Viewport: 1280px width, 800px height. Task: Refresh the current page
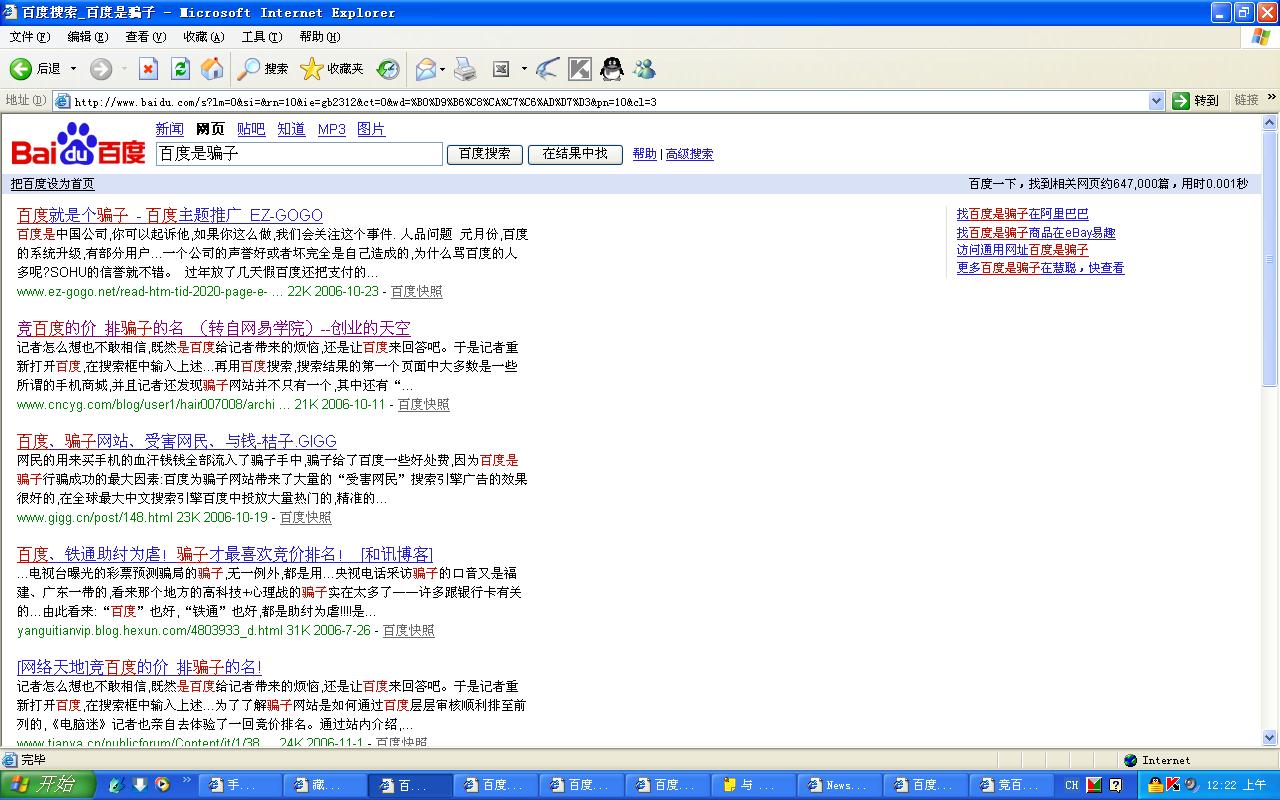tap(180, 69)
